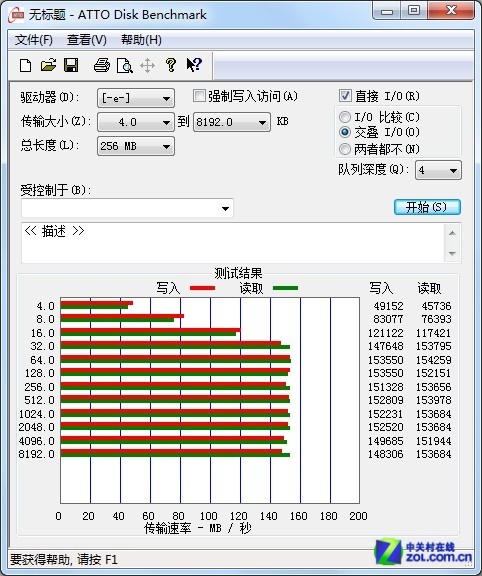The height and width of the screenshot is (576, 482).
Task: Save results with the floppy disk icon
Action: [x=71, y=65]
